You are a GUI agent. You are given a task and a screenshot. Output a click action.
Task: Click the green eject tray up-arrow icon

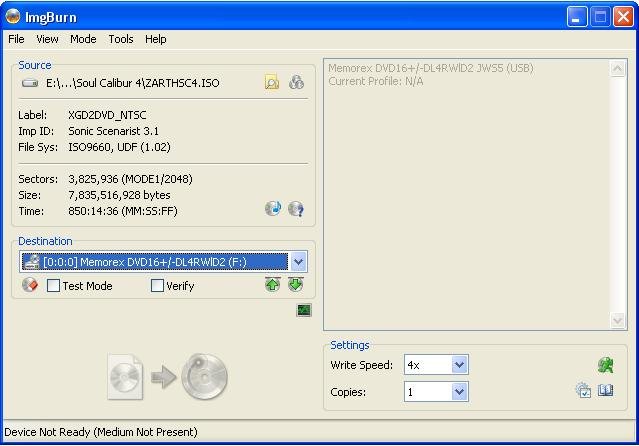pyautogui.click(x=272, y=285)
